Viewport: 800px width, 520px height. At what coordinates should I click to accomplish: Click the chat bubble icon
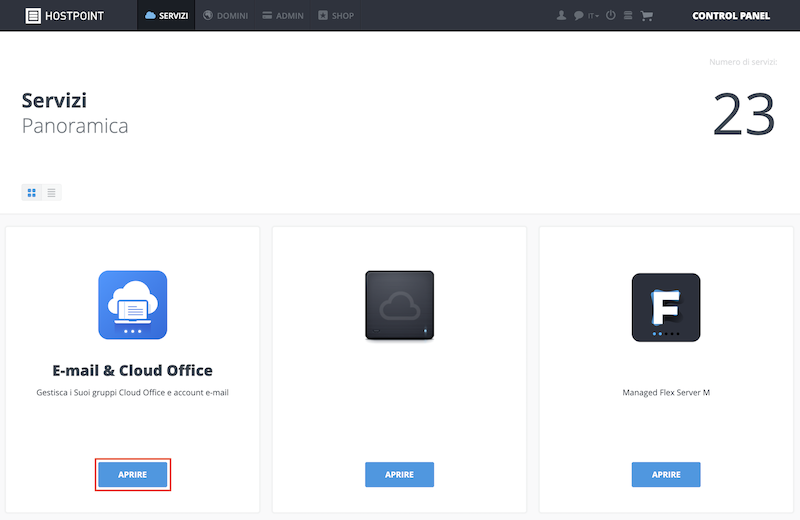coord(579,16)
